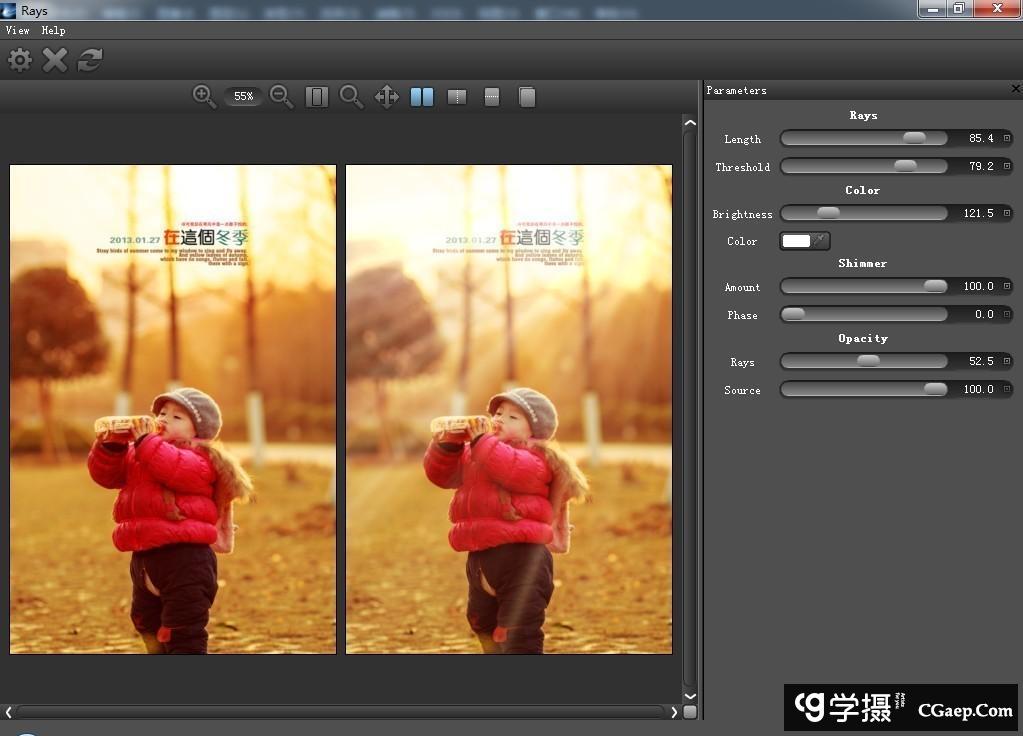Toggle side-by-side comparison view

[422, 97]
